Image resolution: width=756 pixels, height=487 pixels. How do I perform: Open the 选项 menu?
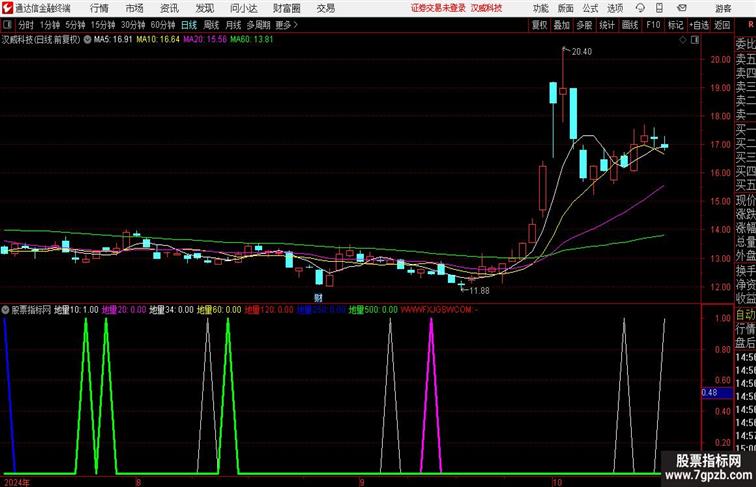(x=615, y=8)
